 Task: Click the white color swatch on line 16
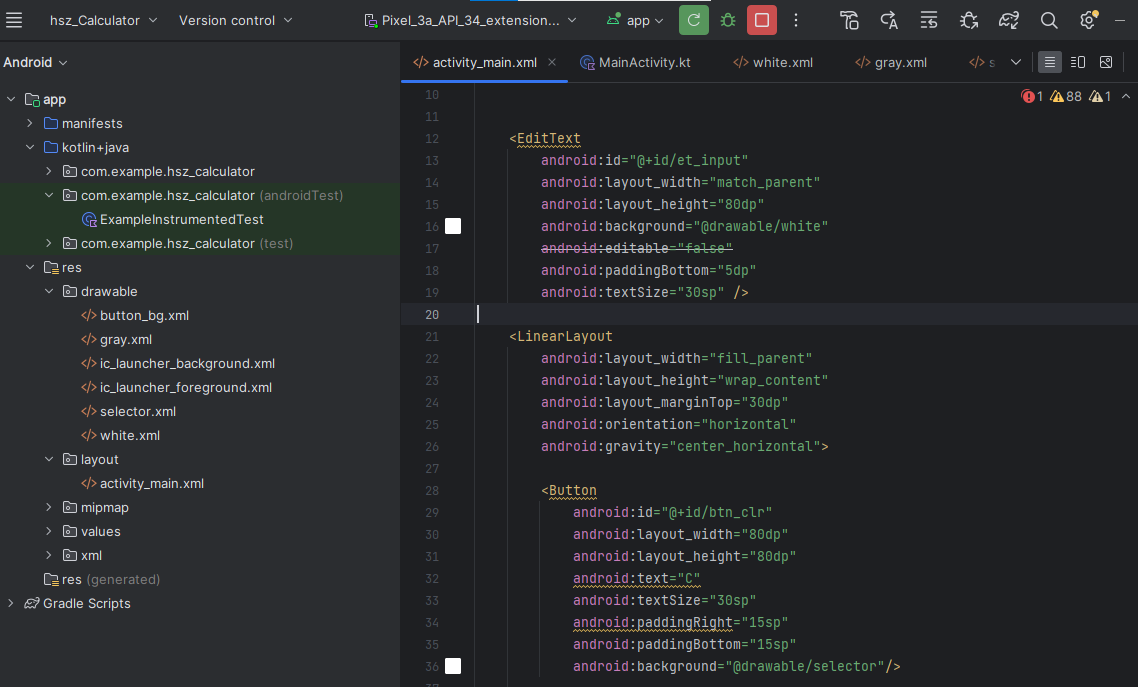453,227
